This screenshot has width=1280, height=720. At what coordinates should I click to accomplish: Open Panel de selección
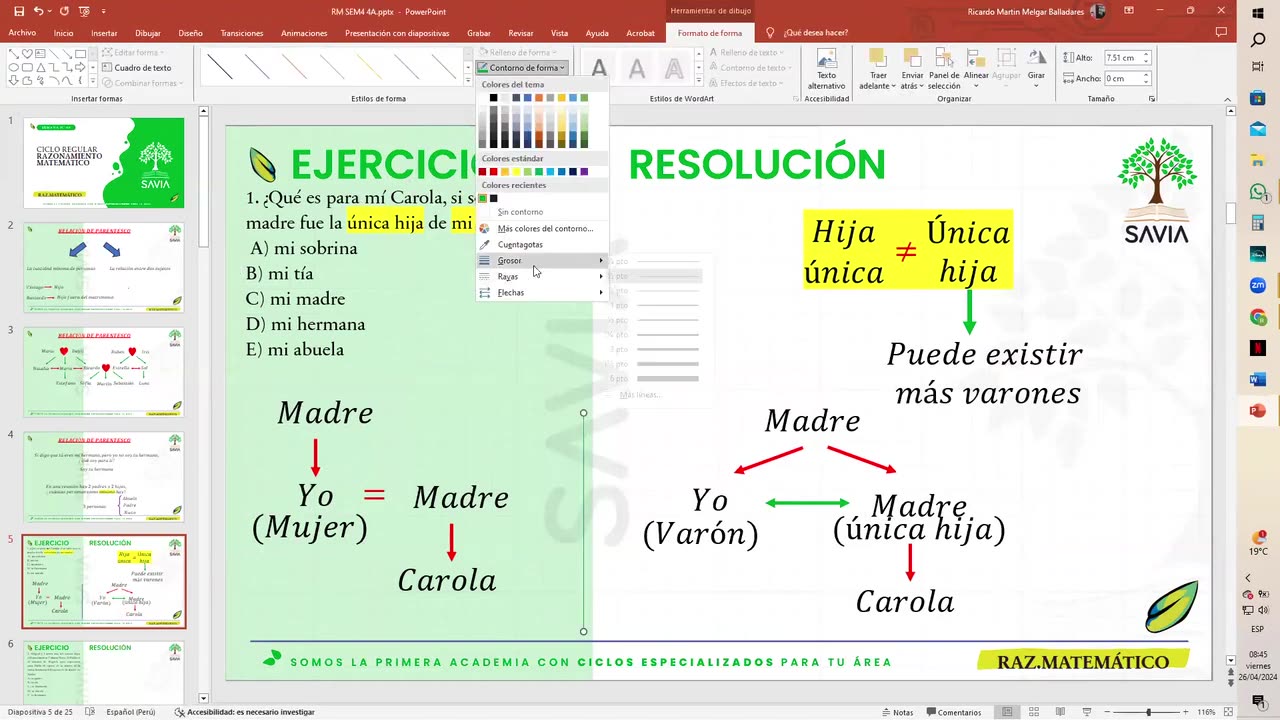[x=944, y=69]
